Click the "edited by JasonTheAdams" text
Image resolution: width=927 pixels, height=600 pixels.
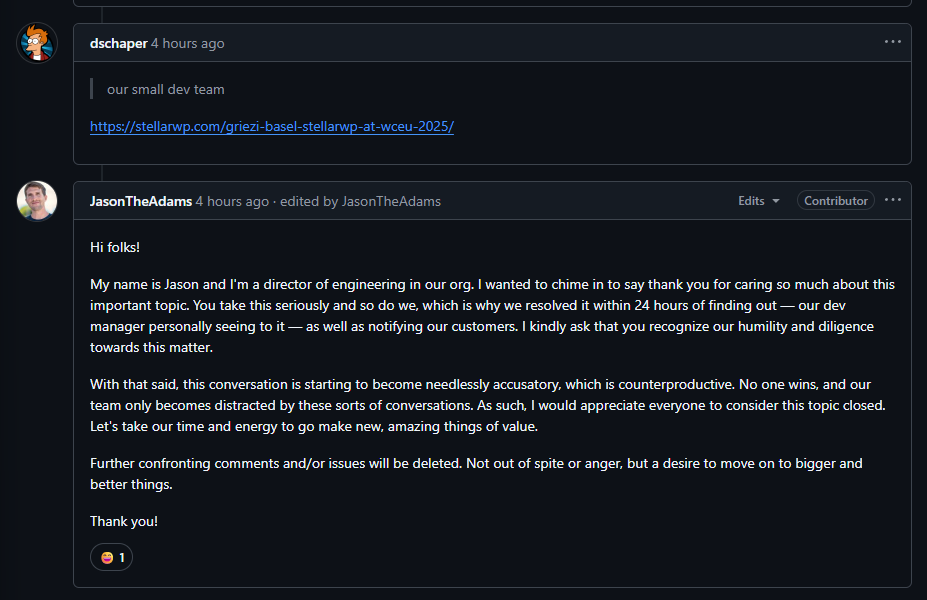[360, 201]
